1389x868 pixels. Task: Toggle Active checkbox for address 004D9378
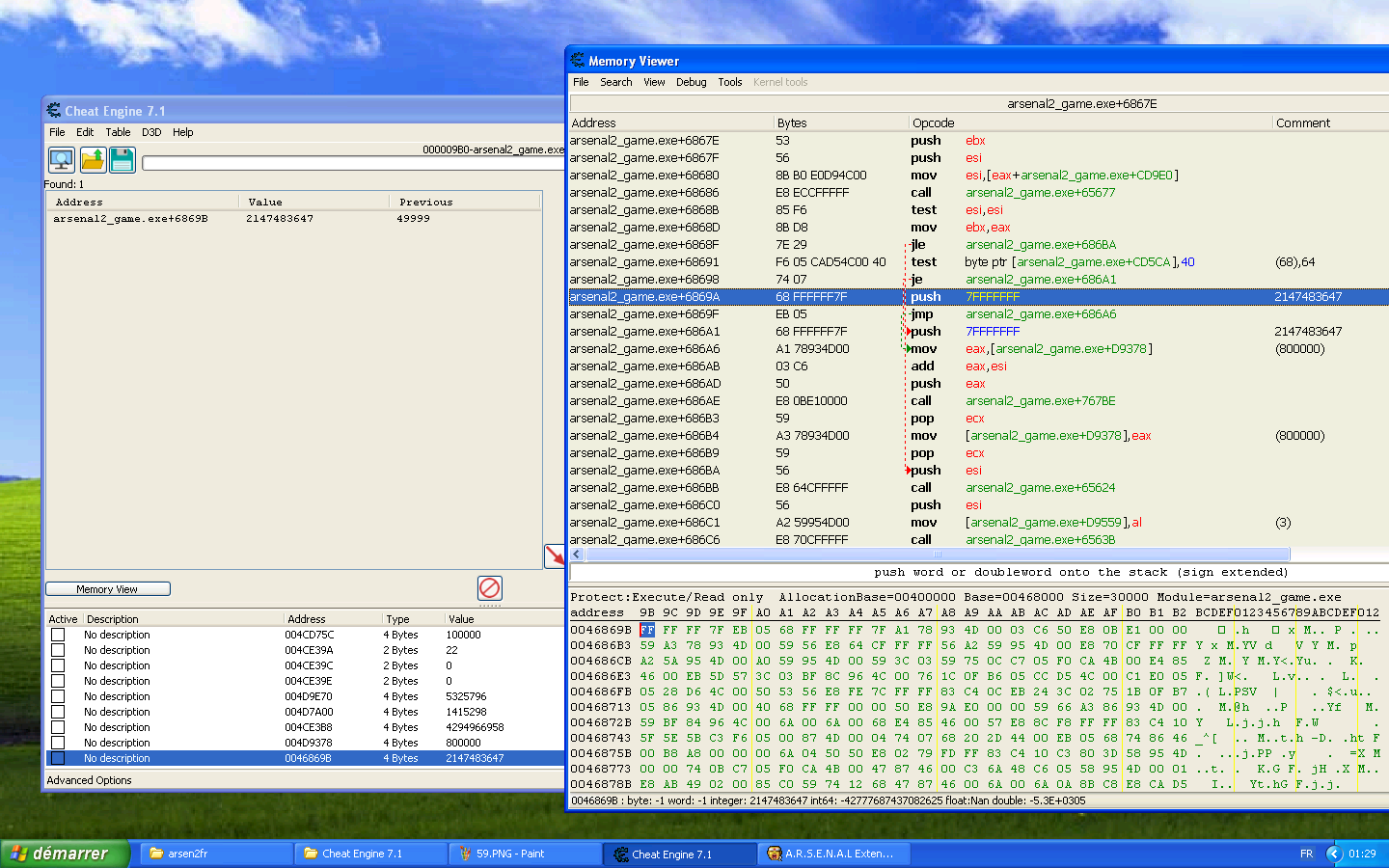tap(58, 743)
